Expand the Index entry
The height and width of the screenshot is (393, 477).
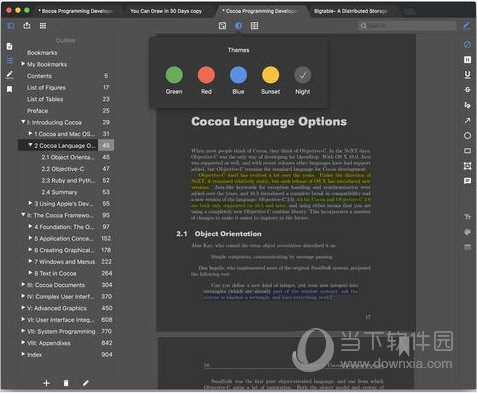[23, 354]
